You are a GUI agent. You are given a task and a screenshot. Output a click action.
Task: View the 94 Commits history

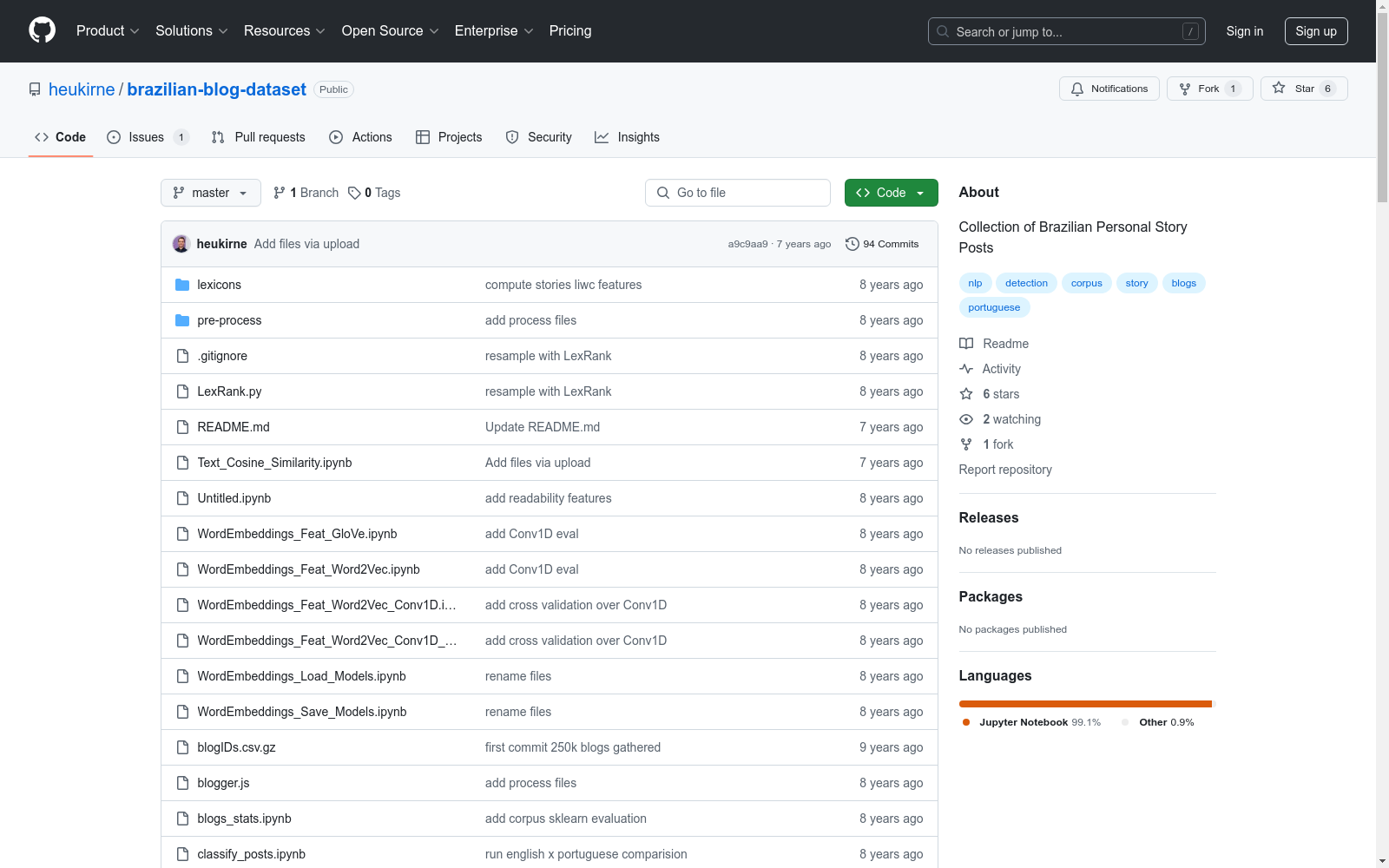882,244
